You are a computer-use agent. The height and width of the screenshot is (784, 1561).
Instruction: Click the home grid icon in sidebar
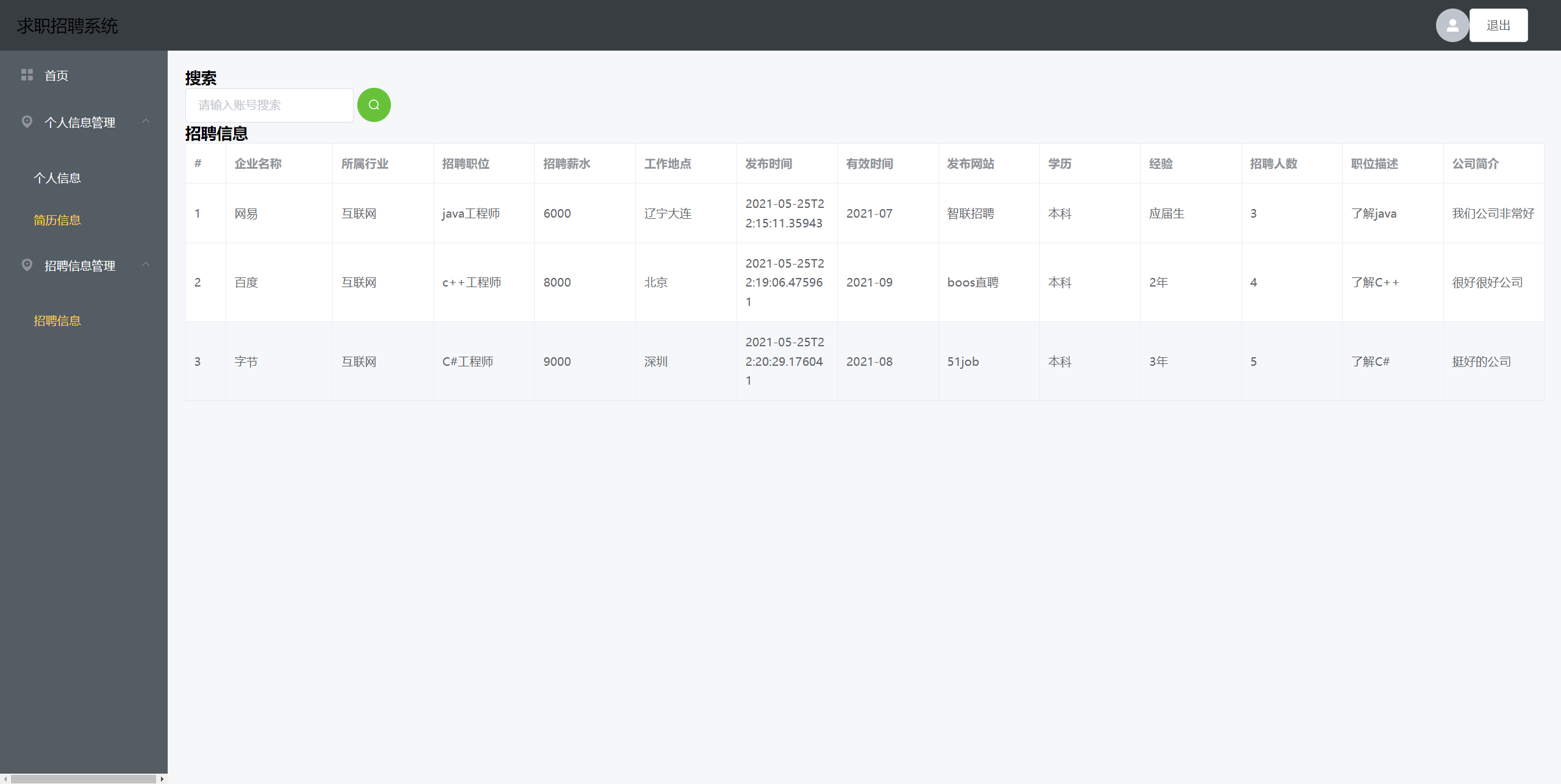pyautogui.click(x=27, y=75)
